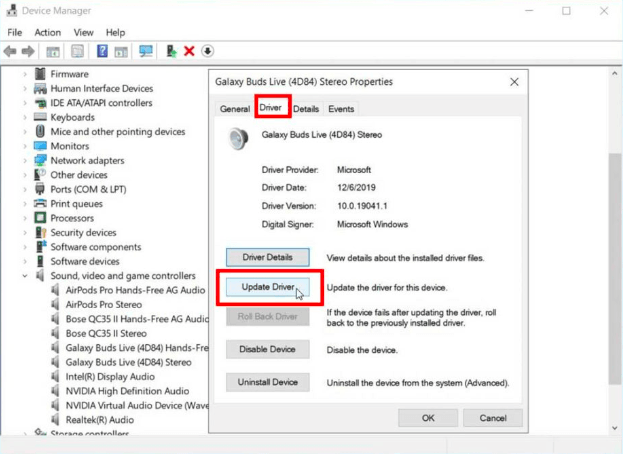Click the Update Driver button

267,287
